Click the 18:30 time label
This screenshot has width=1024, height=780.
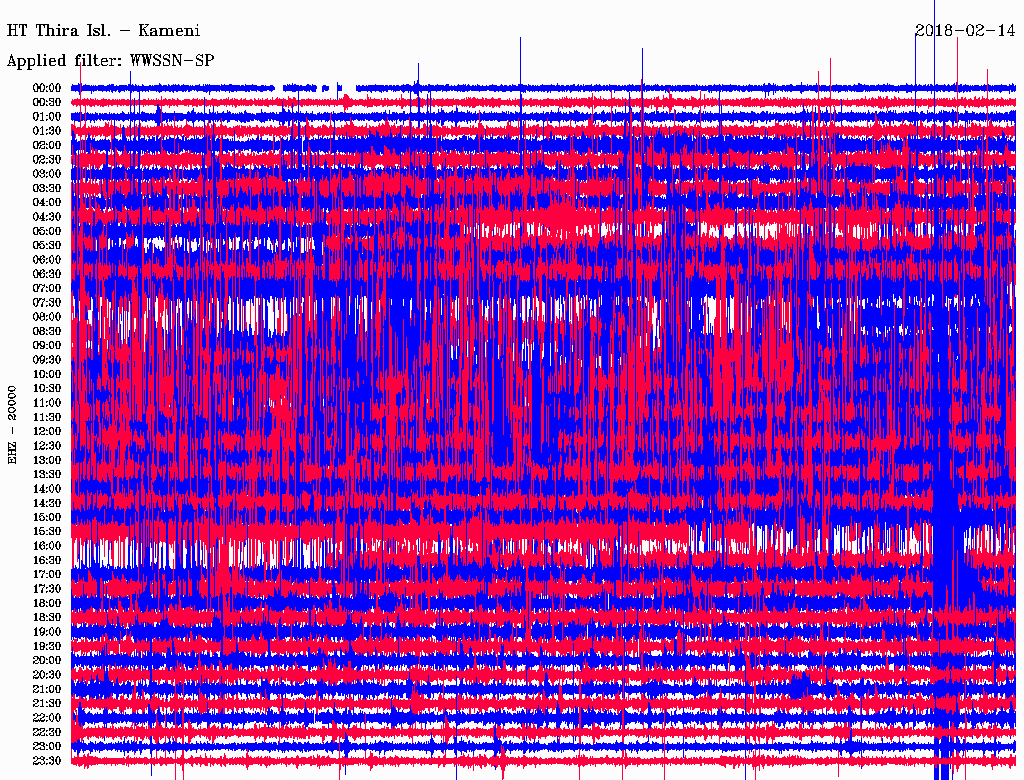(47, 617)
